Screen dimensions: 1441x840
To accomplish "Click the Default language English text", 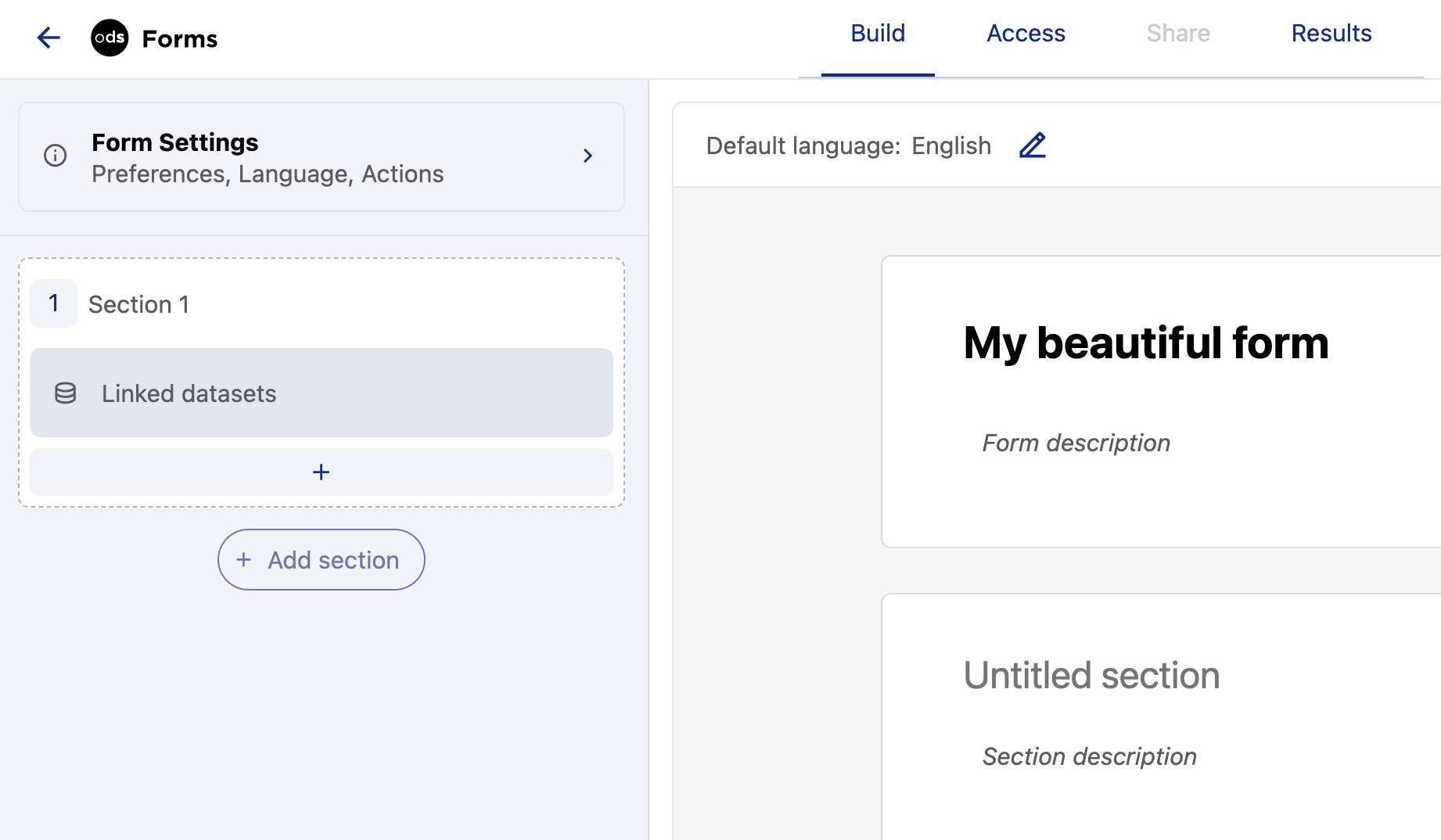I will [849, 146].
